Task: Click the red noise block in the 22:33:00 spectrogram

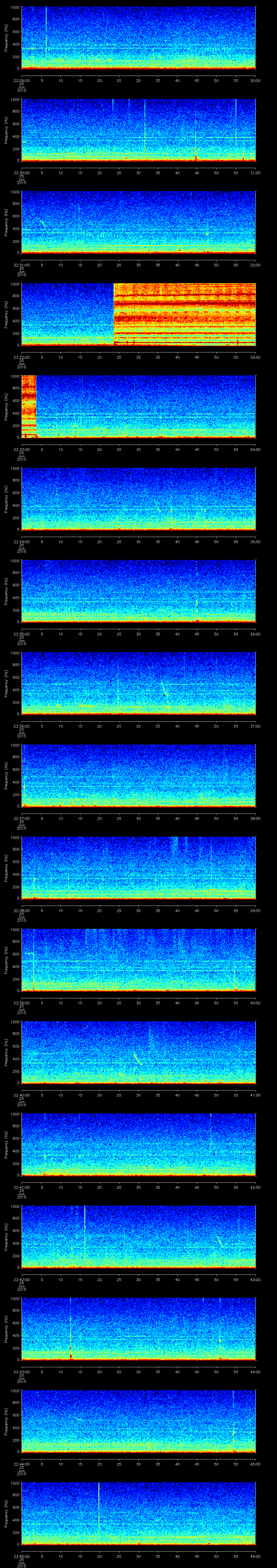Action: coord(29,407)
